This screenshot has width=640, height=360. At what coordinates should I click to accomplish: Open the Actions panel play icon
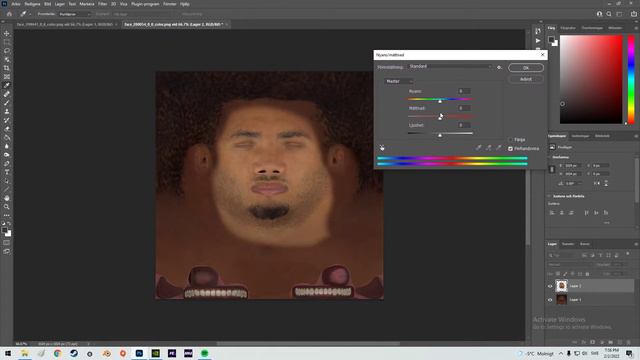(538, 41)
